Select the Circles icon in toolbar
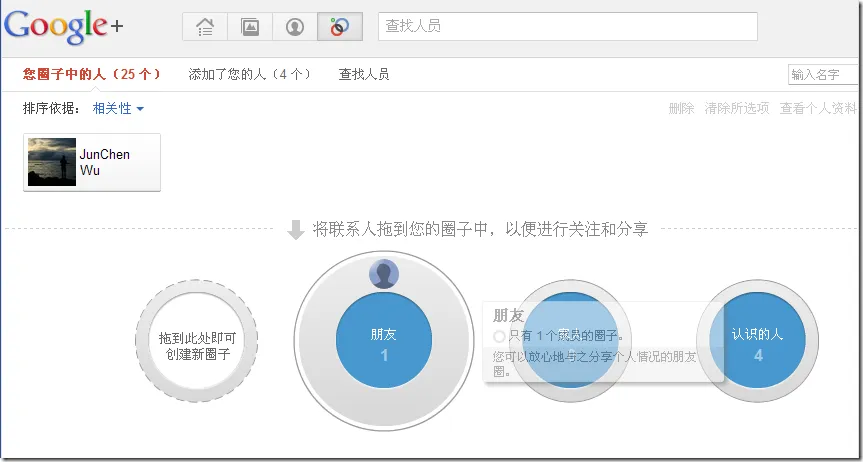863x462 pixels. tap(340, 26)
